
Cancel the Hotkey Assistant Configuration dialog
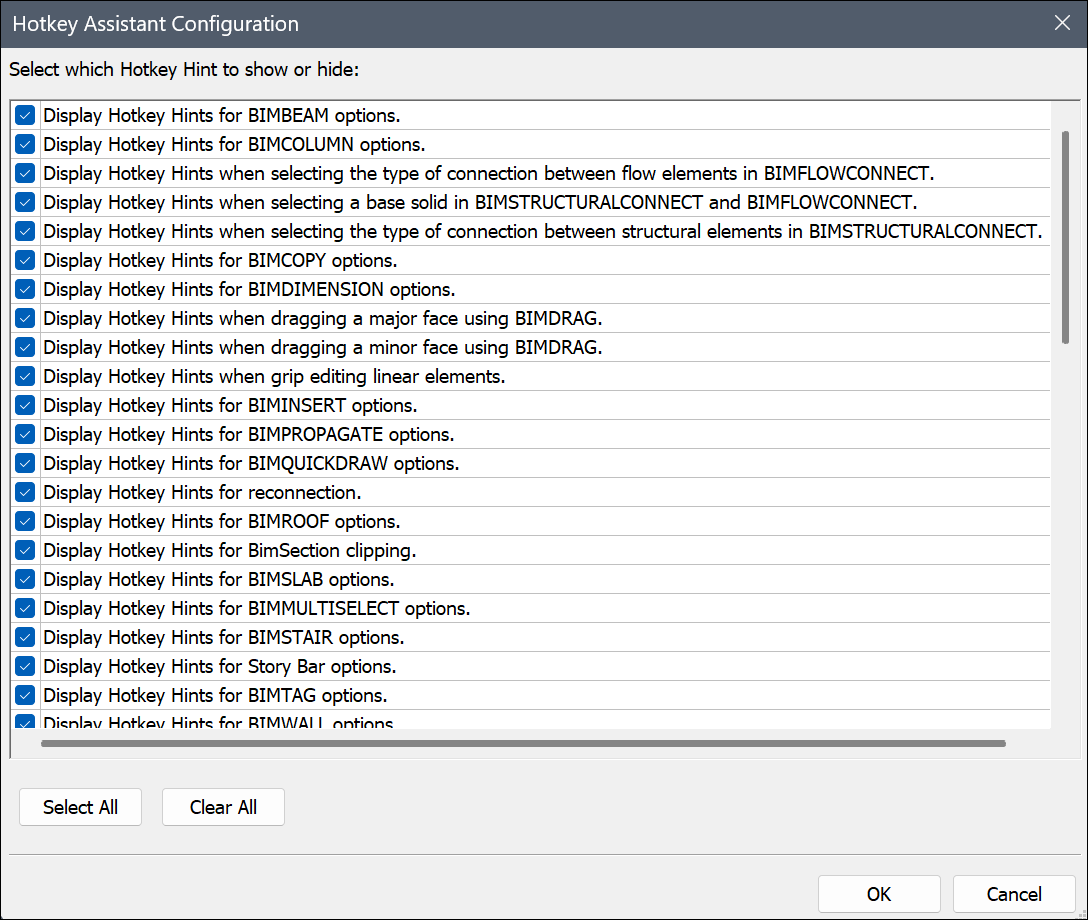(1013, 894)
